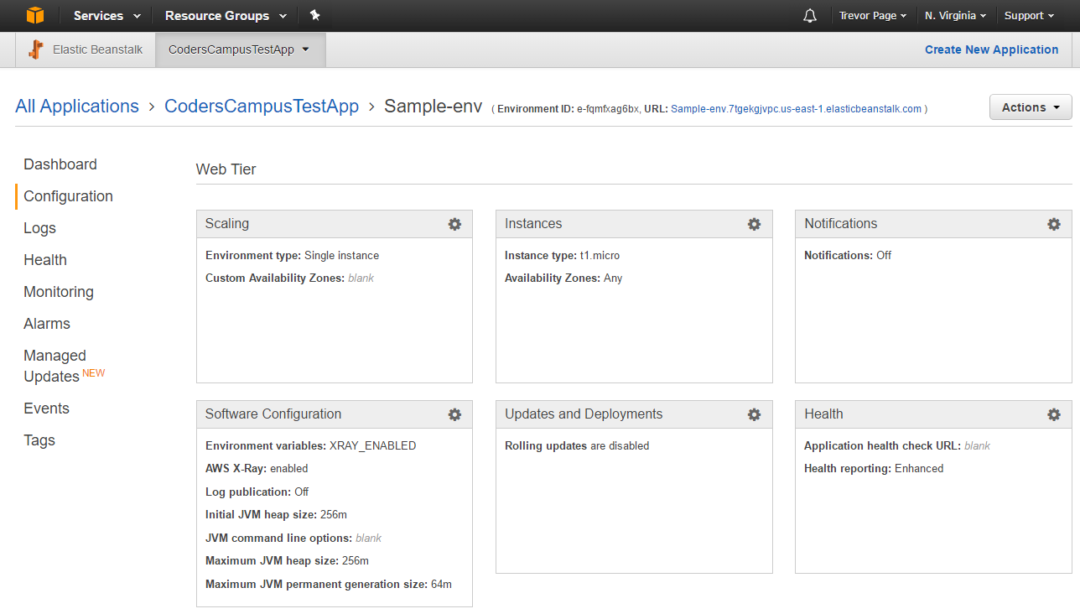Expand the Trevor Page account menu
The image size is (1080, 614).
pyautogui.click(x=872, y=15)
